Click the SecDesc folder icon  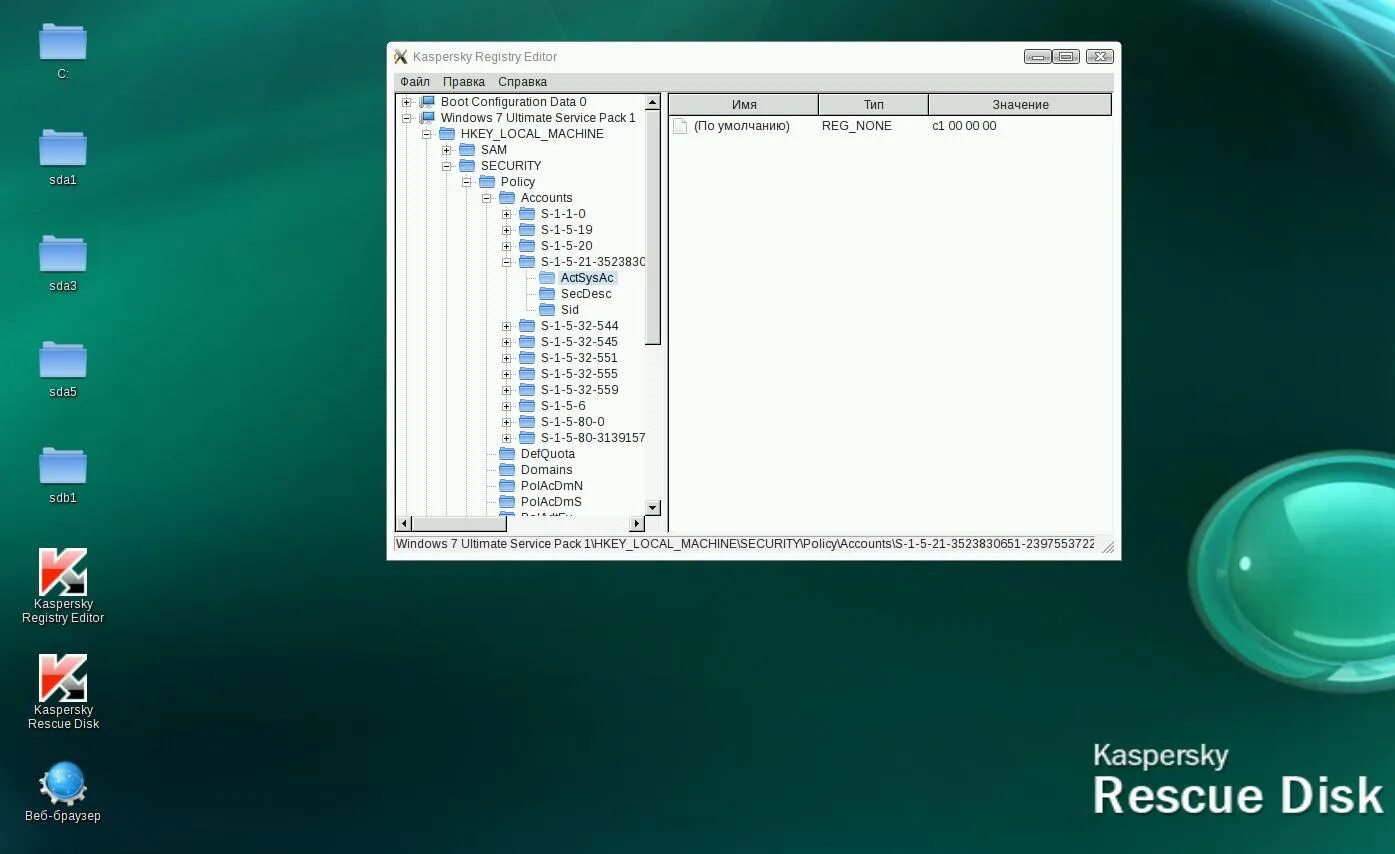pos(547,294)
